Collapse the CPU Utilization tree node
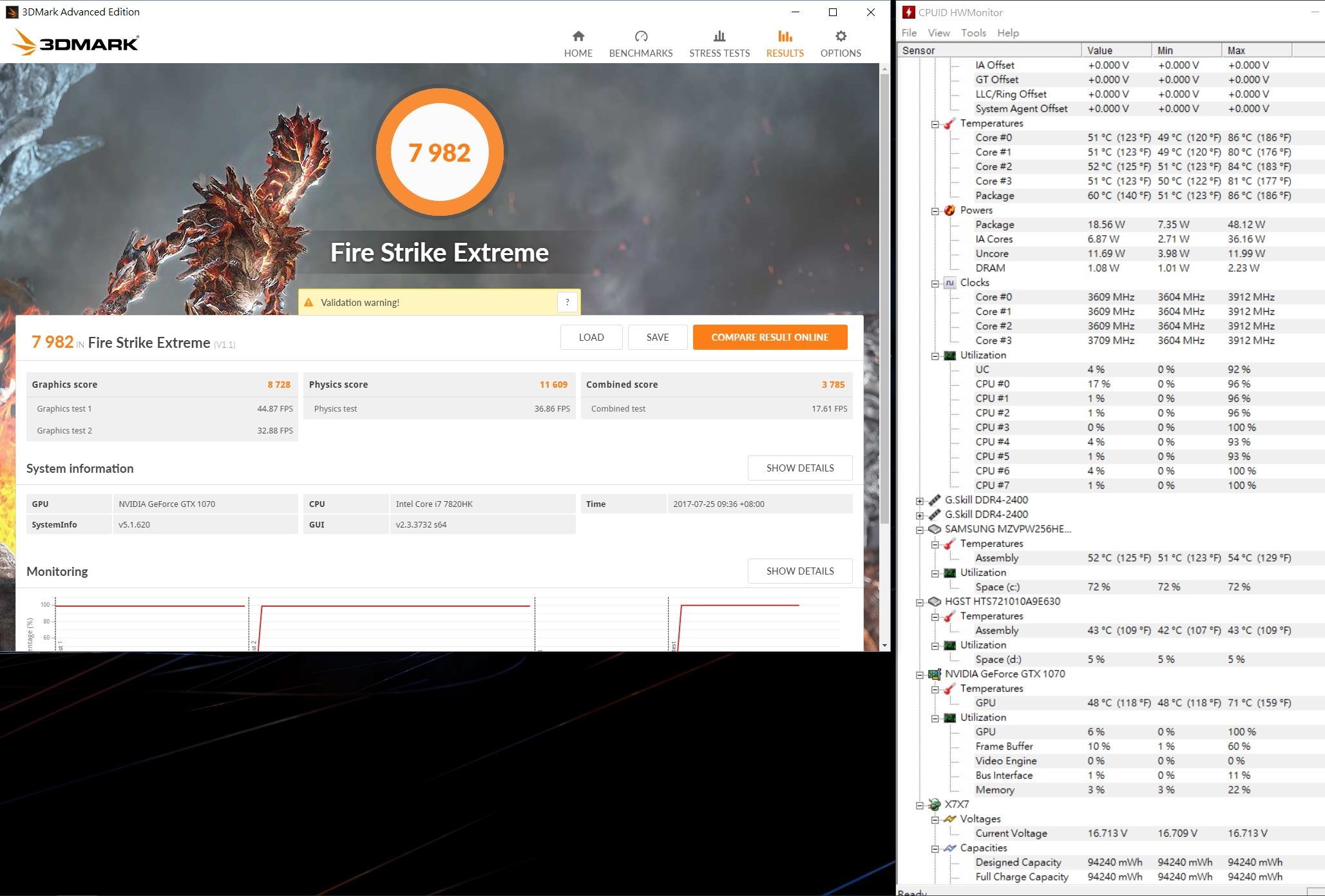Screen dimensions: 1325x896 click(x=935, y=356)
